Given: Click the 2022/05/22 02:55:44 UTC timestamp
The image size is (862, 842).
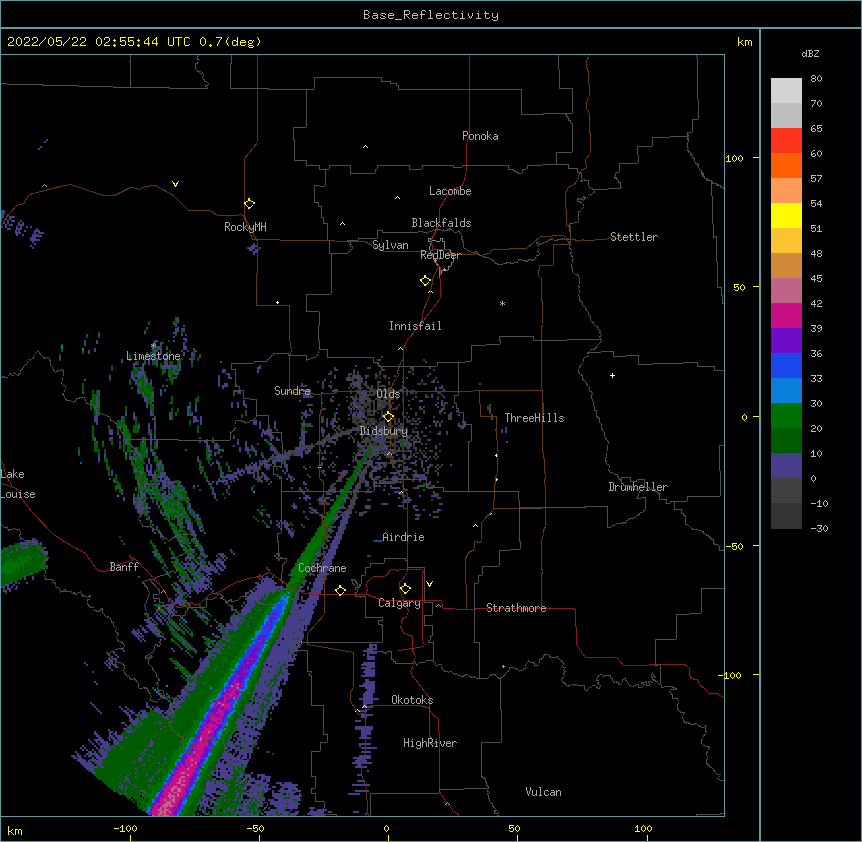Looking at the screenshot, I should coord(99,42).
